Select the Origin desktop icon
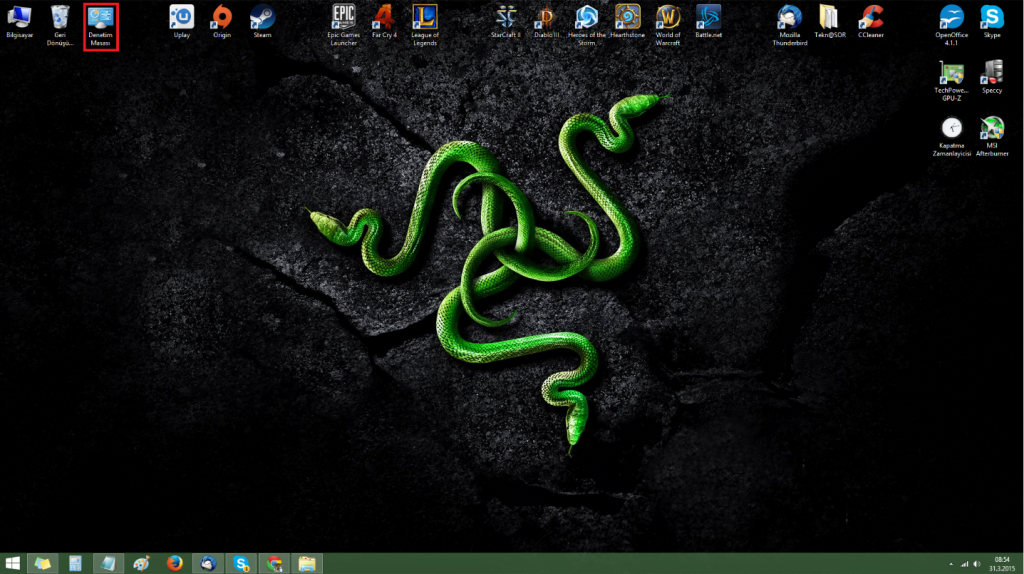Image resolution: width=1024 pixels, height=574 pixels. 222,18
